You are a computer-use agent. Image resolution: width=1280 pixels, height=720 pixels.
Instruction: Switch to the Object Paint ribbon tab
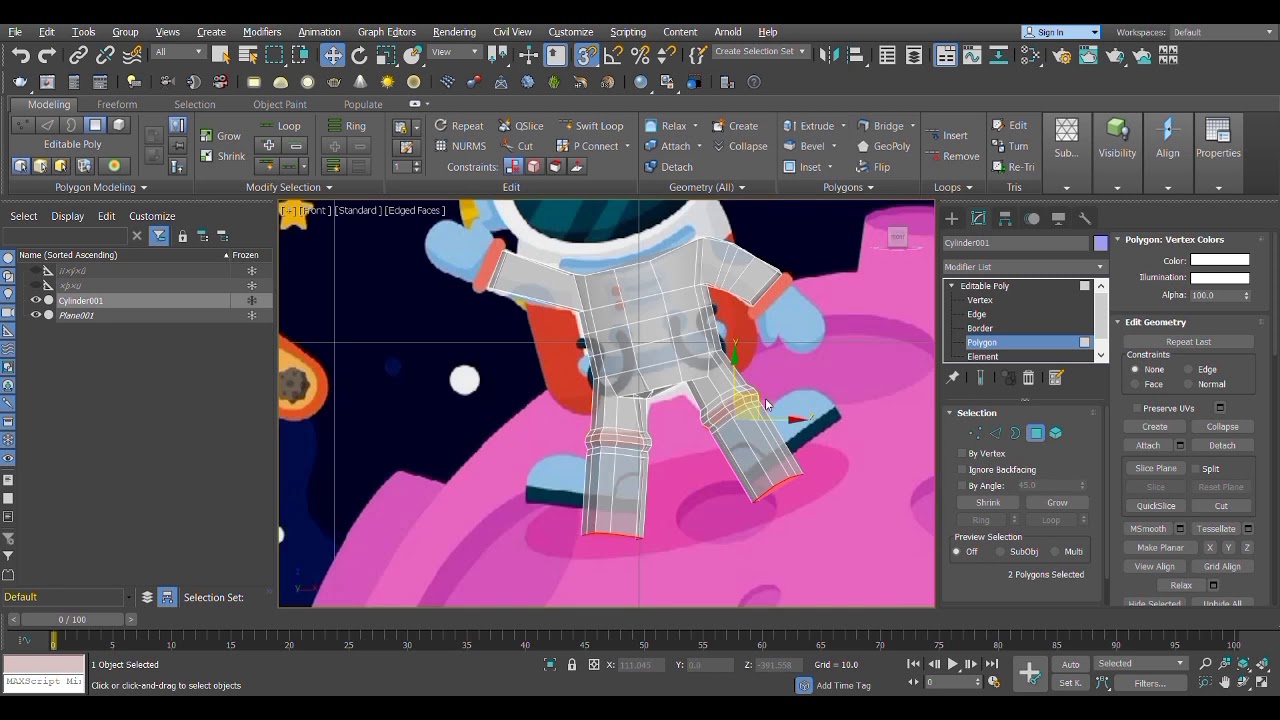280,104
